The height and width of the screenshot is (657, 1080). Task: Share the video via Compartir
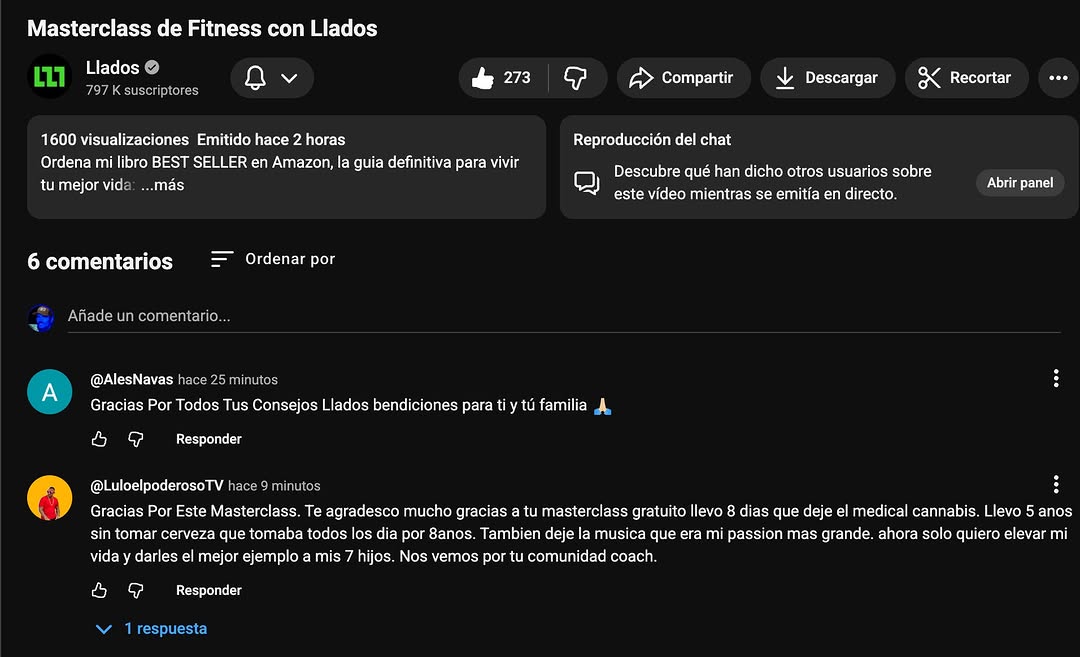coord(683,78)
